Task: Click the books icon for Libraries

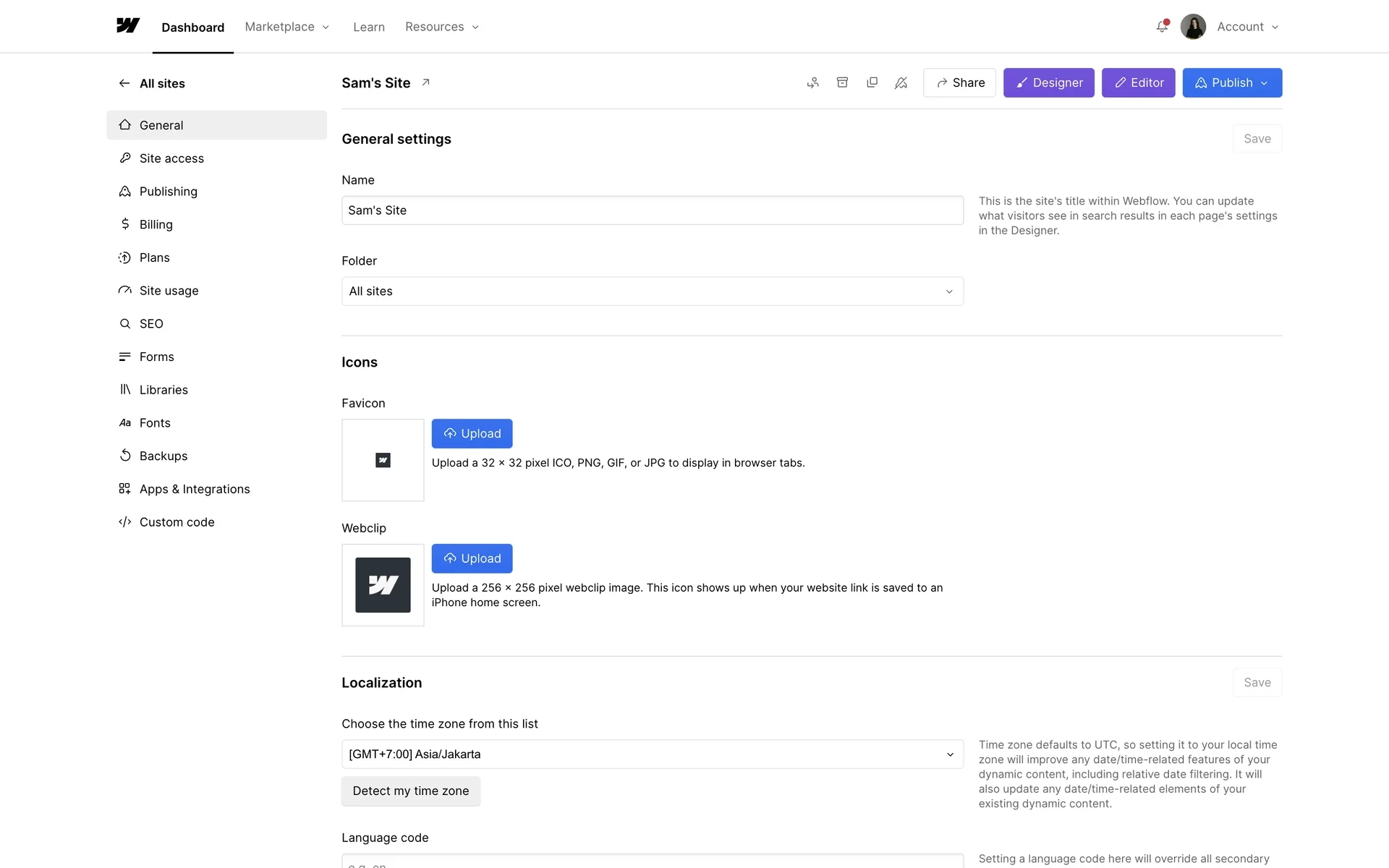Action: [125, 389]
